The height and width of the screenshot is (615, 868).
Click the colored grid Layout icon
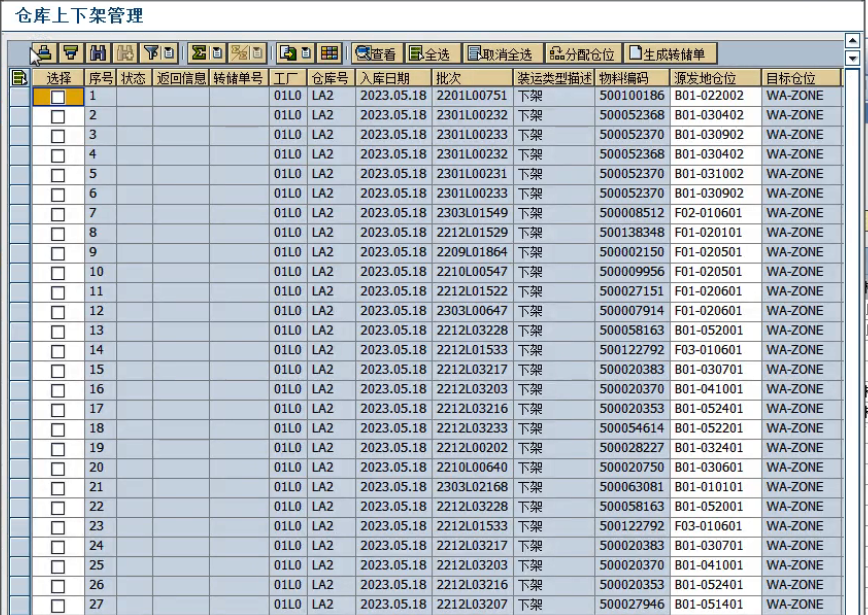(329, 54)
